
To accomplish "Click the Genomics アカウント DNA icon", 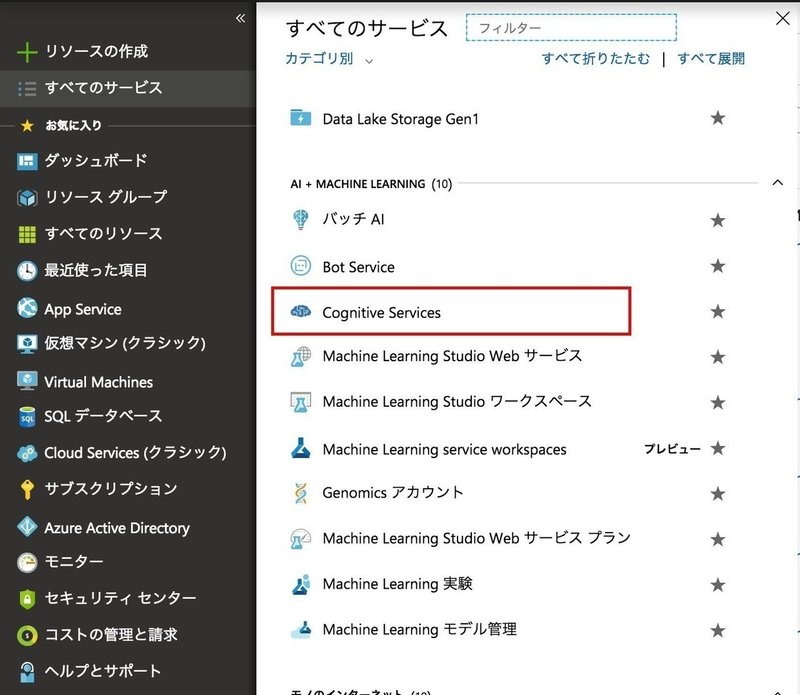I will [301, 493].
